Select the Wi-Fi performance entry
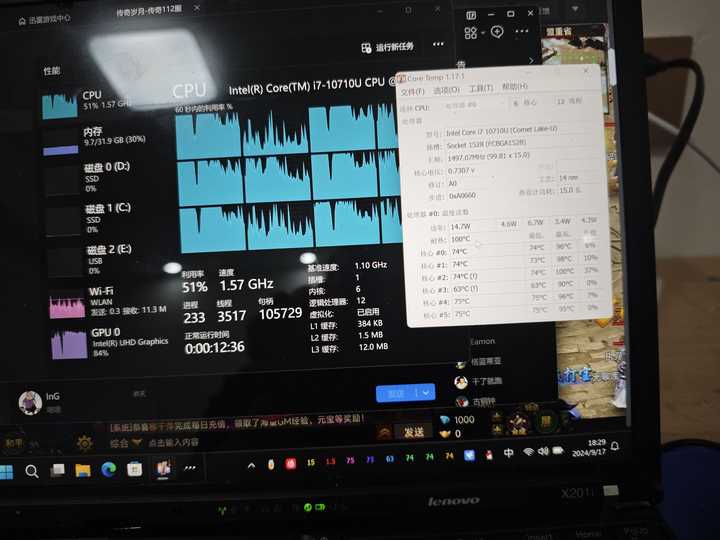720x540 pixels. [x=108, y=302]
